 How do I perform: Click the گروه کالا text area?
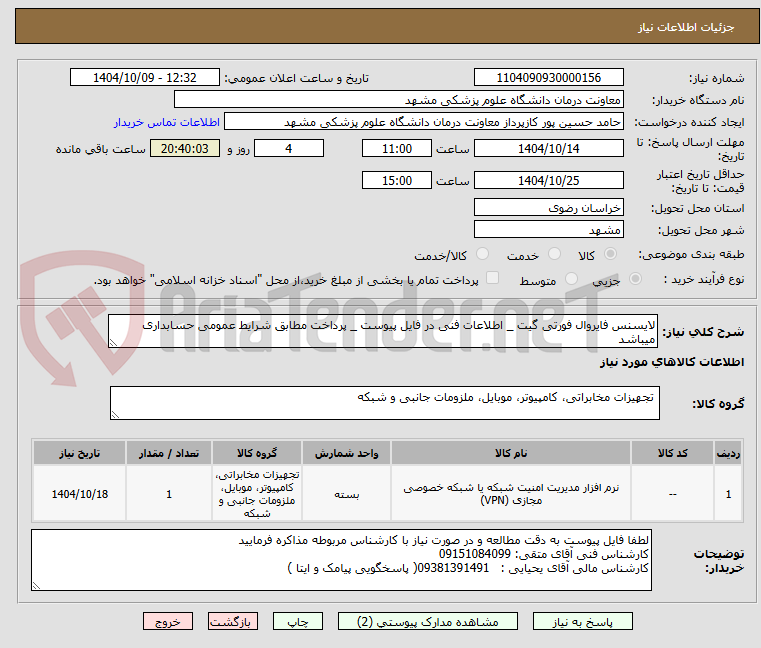384,403
